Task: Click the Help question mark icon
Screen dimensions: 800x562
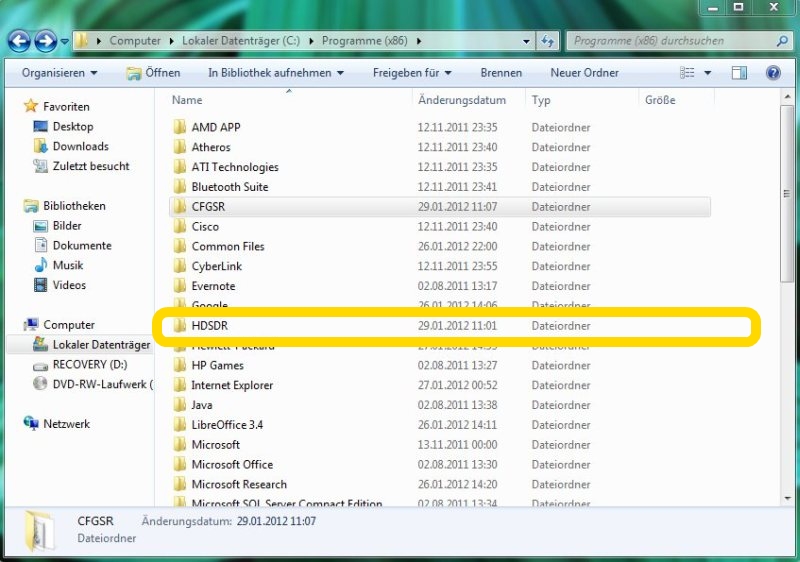Action: click(773, 73)
